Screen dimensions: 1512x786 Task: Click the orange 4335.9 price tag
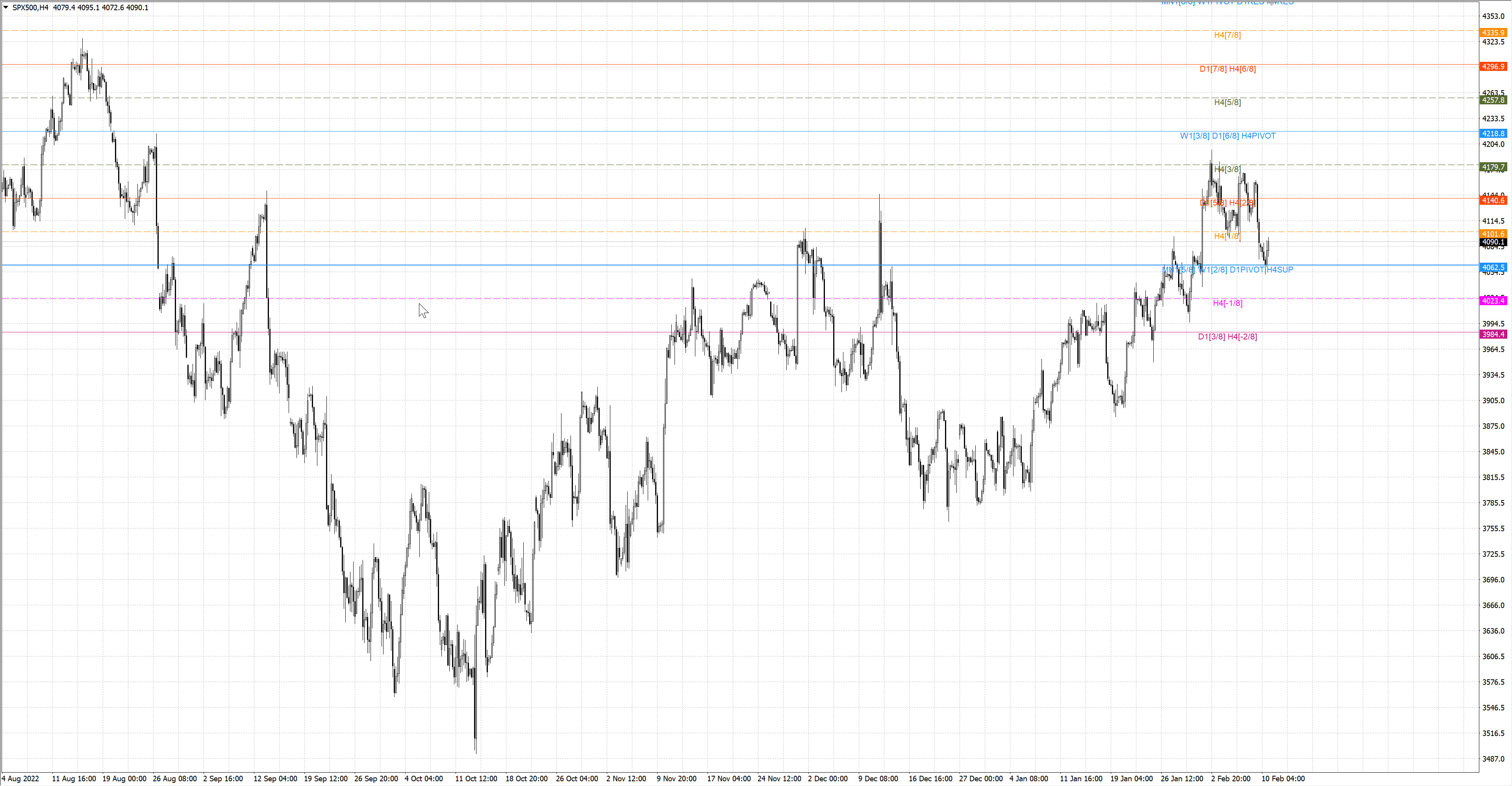pos(1493,33)
